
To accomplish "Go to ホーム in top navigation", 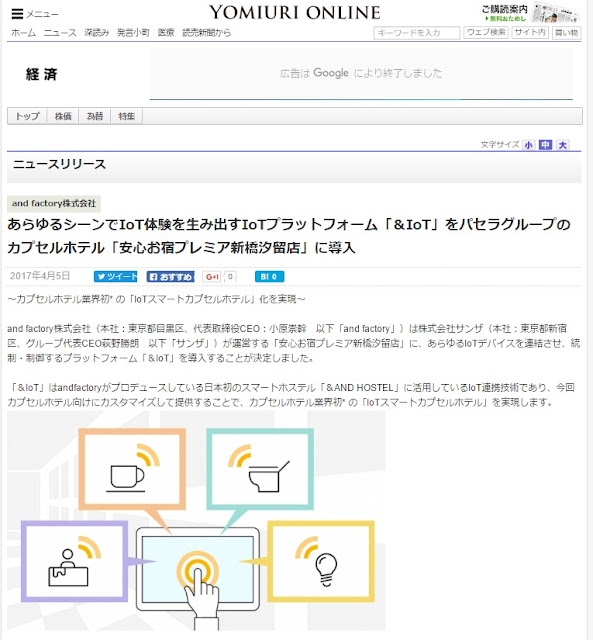I will click(x=23, y=33).
